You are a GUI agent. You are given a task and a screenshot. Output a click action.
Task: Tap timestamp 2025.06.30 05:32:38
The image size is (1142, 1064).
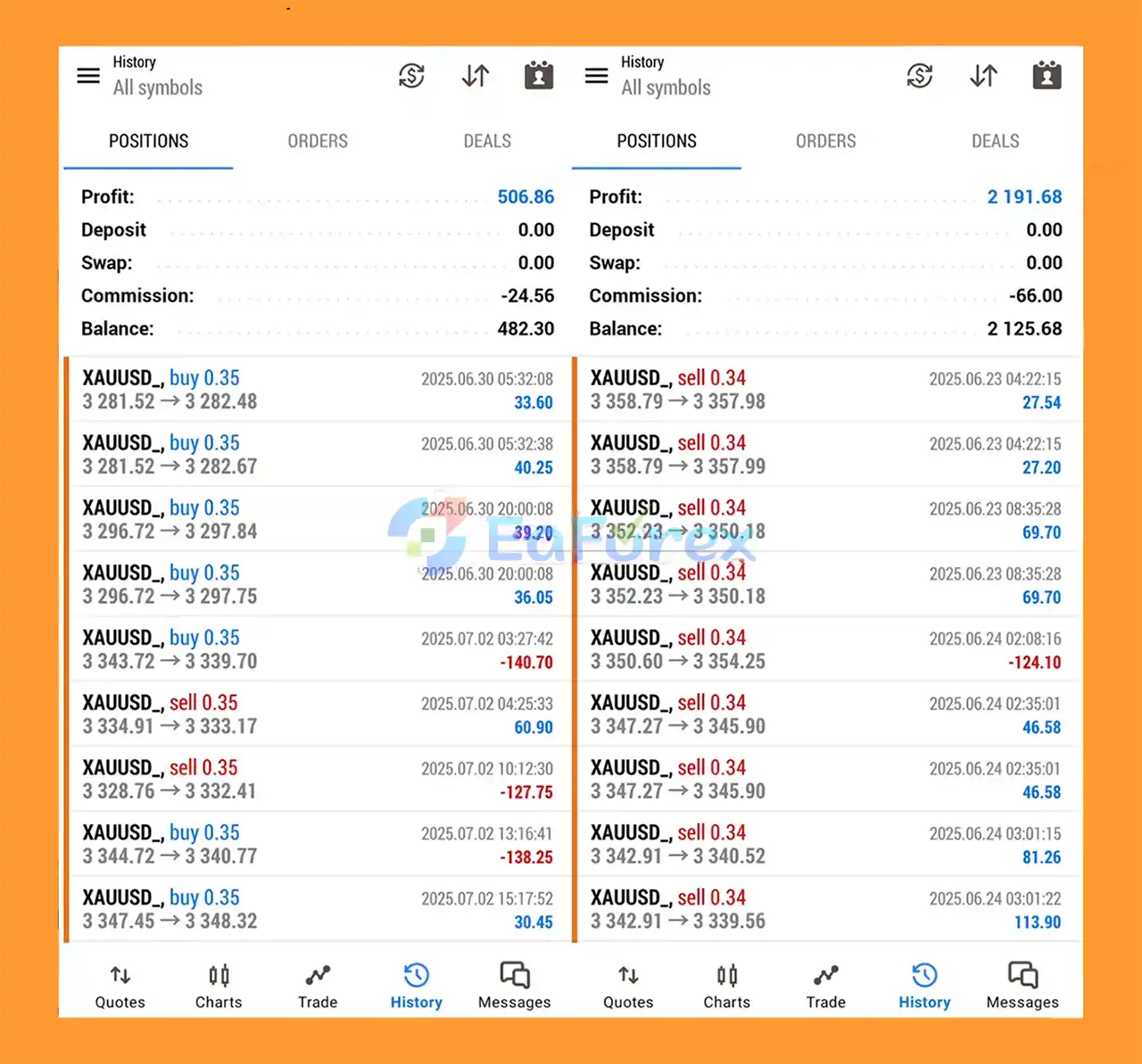[x=487, y=443]
